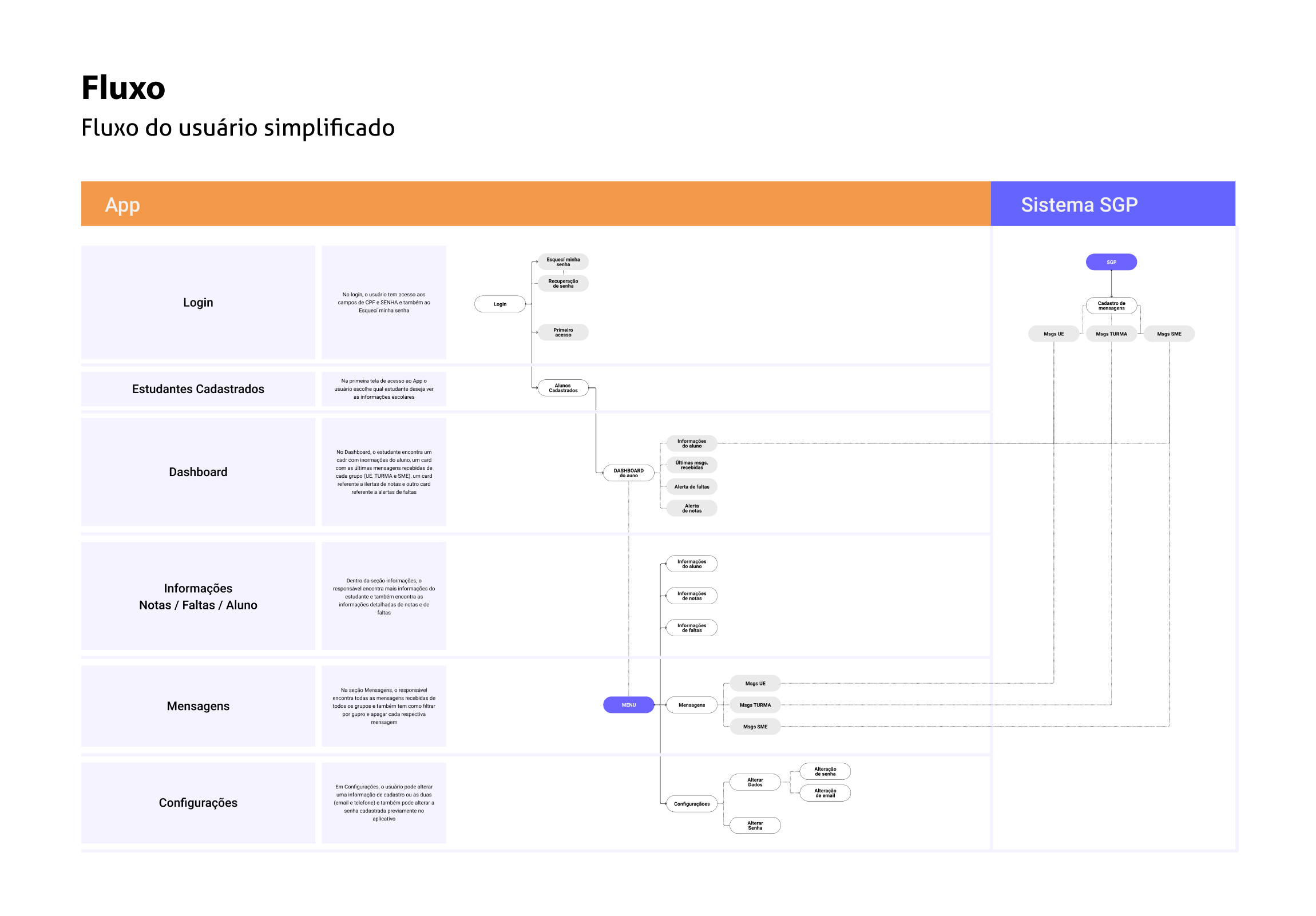Select the 'Alteração de senha' node
1316x916 pixels.
coord(826,772)
